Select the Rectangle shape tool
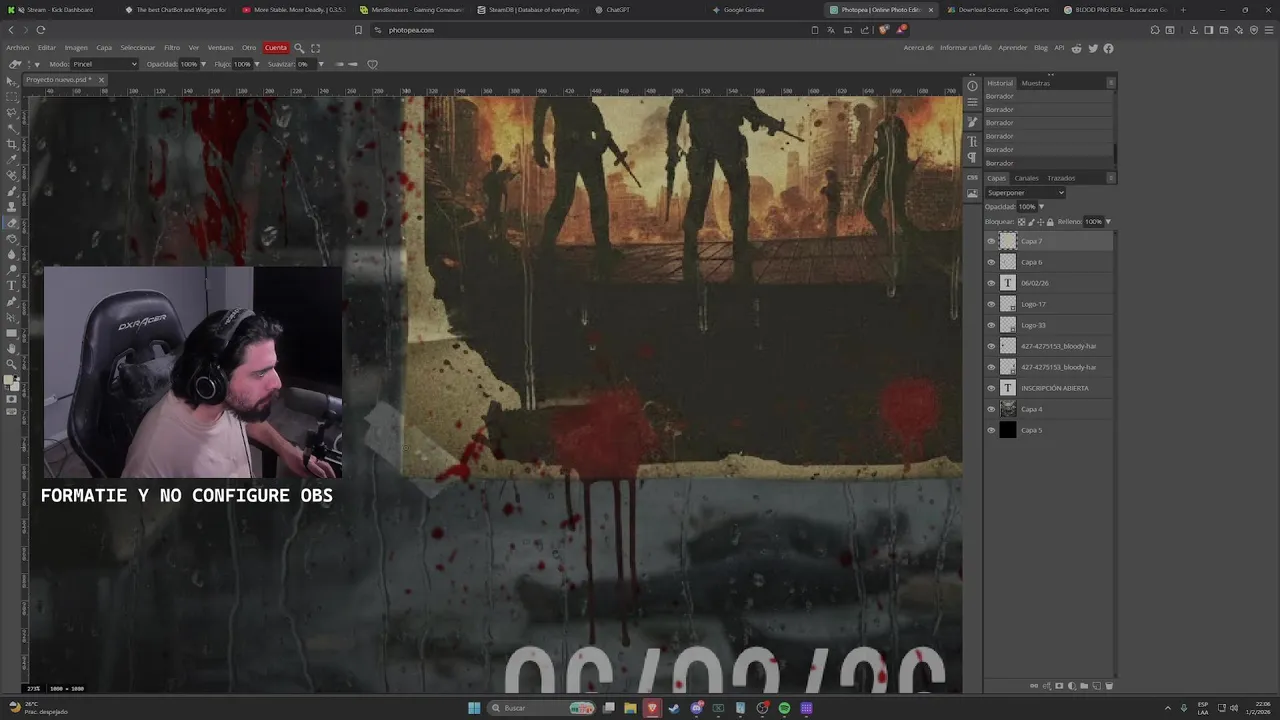The image size is (1280, 720). [x=12, y=333]
